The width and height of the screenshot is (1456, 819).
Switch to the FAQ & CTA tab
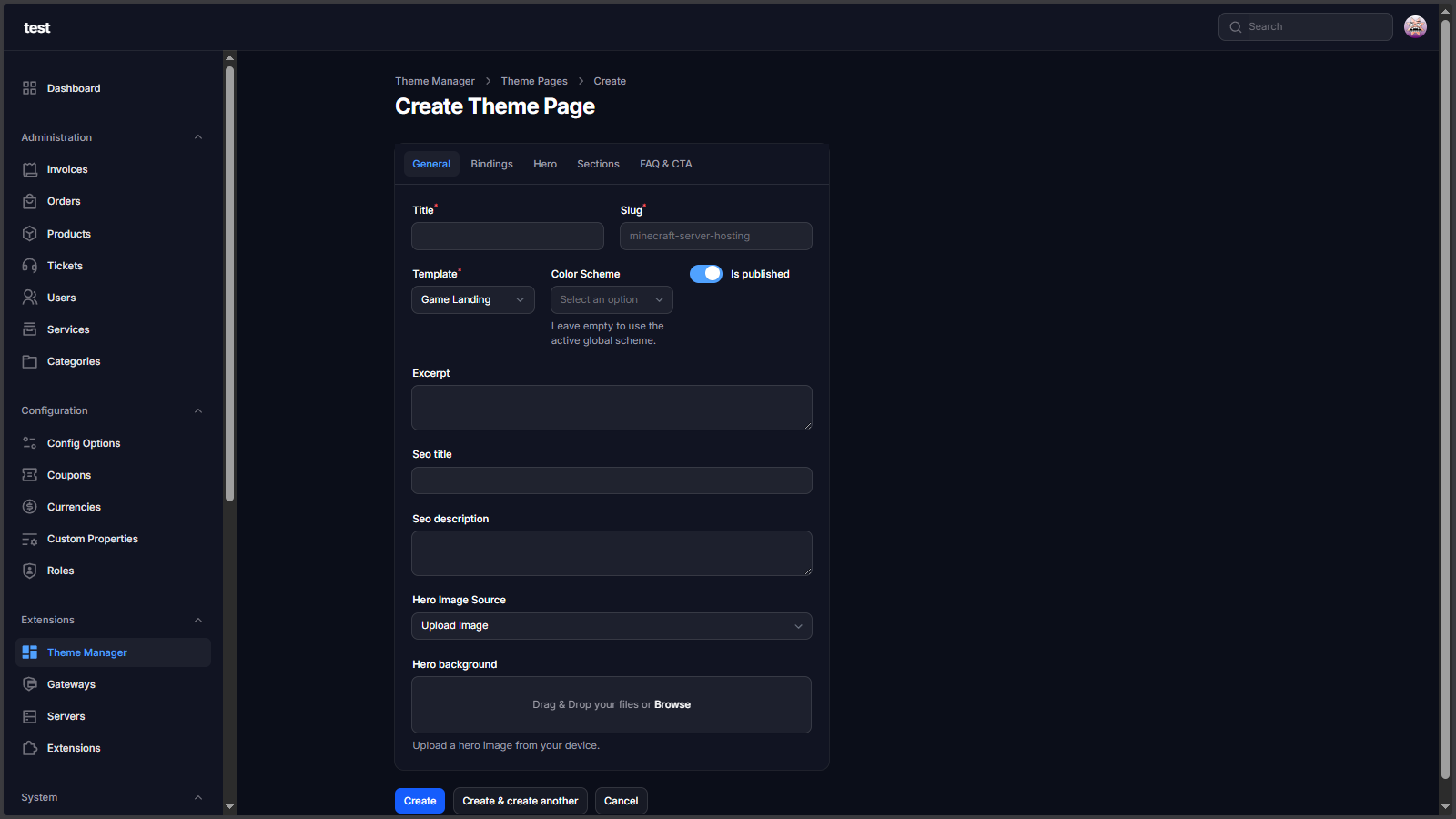(665, 164)
